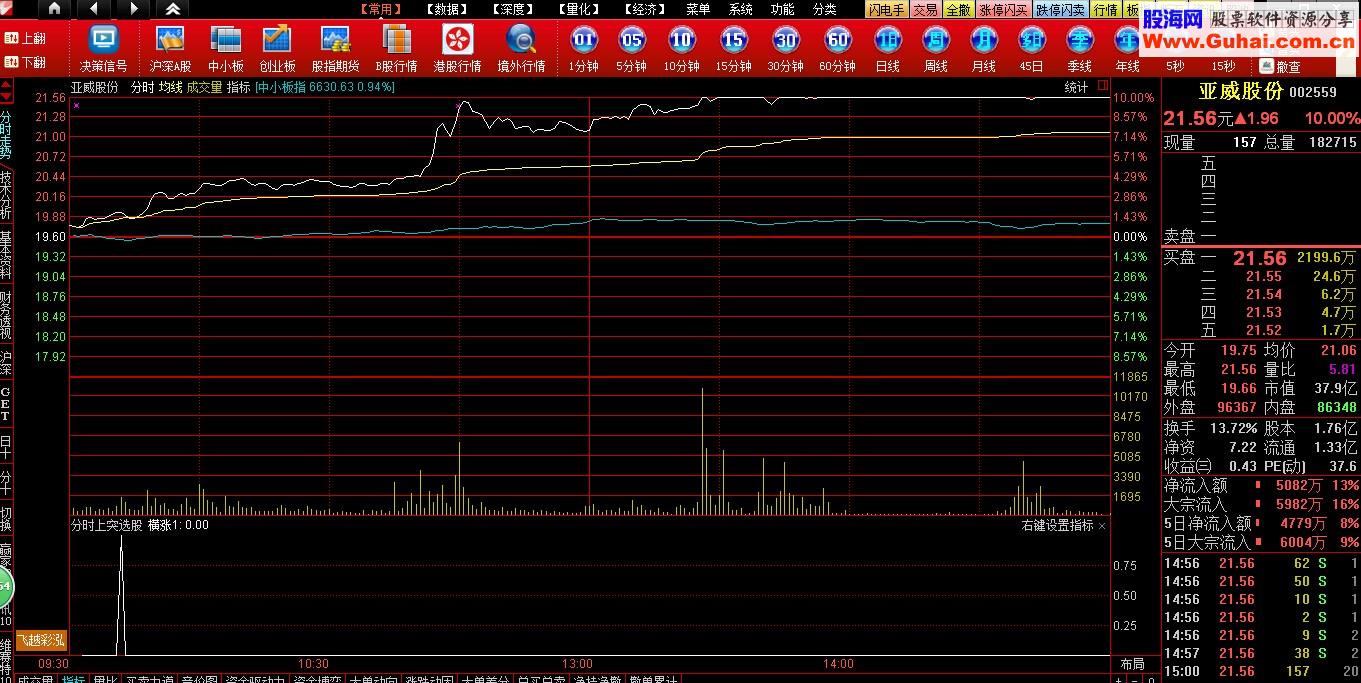Screen dimensions: 1361x683
Task: Open the 【量化】 menu
Action: coord(579,9)
